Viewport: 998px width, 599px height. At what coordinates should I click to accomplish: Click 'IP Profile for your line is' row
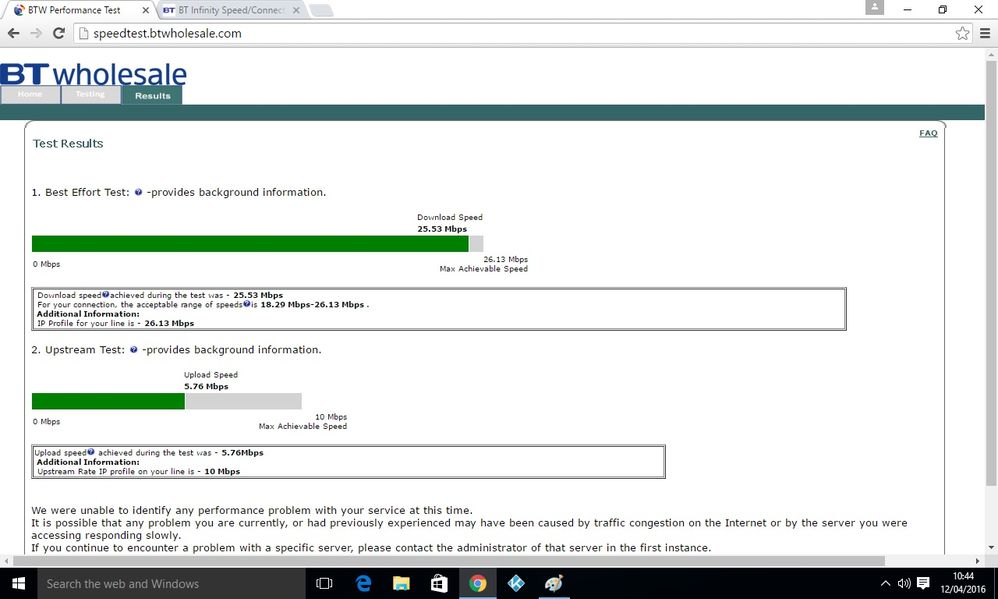coord(115,323)
